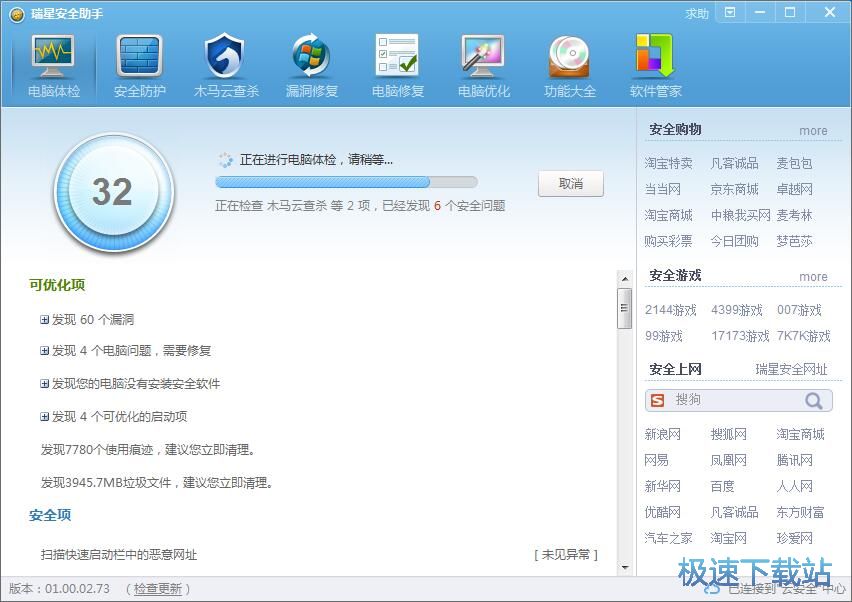
Task: Click the 检查更新 link
Action: click(158, 589)
